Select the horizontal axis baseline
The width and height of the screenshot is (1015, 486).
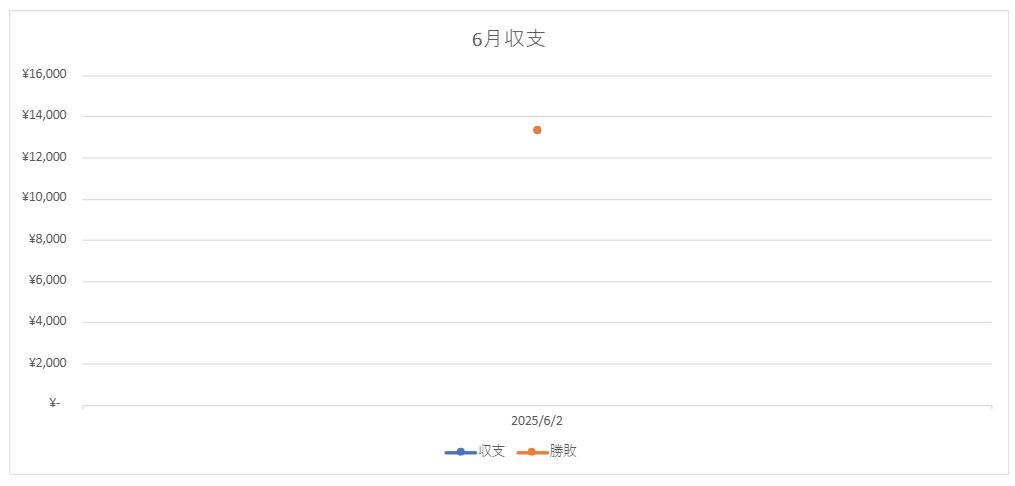point(537,406)
